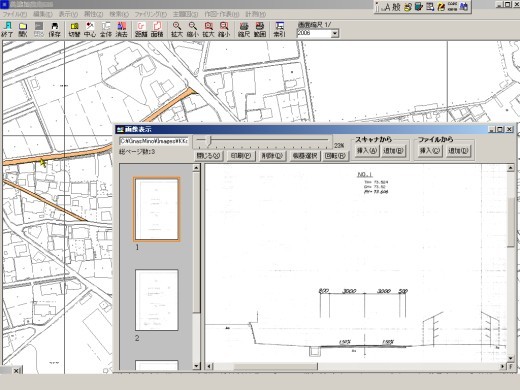This screenshot has height=390, width=520.
Task: Click the 総ページ数:3 page count text
Action: 137,152
